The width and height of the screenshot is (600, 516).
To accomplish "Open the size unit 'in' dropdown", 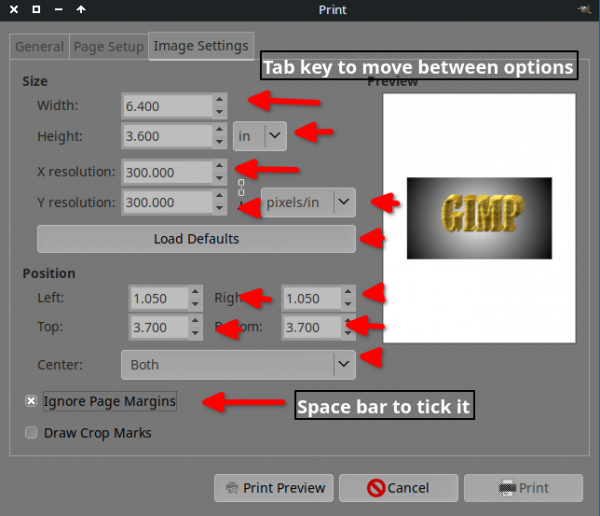I will point(260,136).
